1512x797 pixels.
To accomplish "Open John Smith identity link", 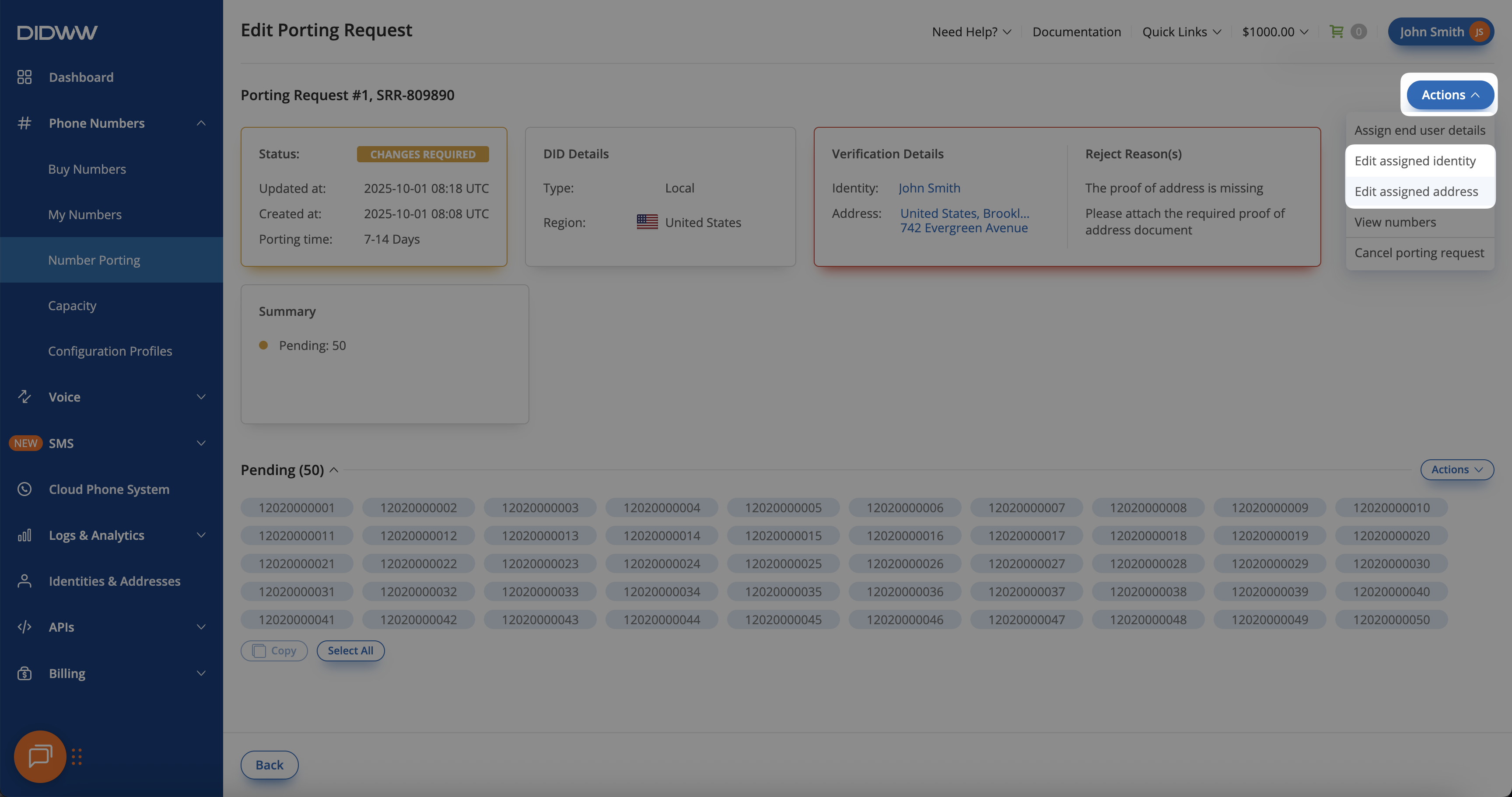I will tap(929, 188).
